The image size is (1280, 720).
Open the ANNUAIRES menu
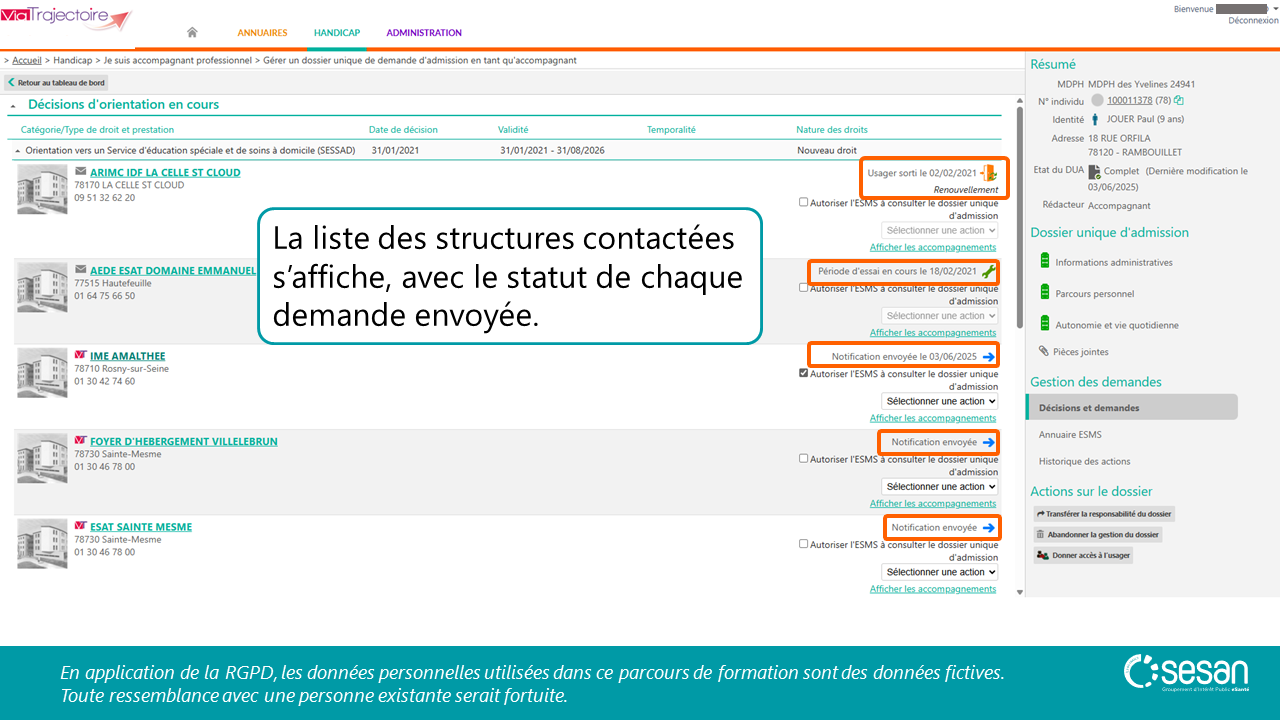point(262,33)
